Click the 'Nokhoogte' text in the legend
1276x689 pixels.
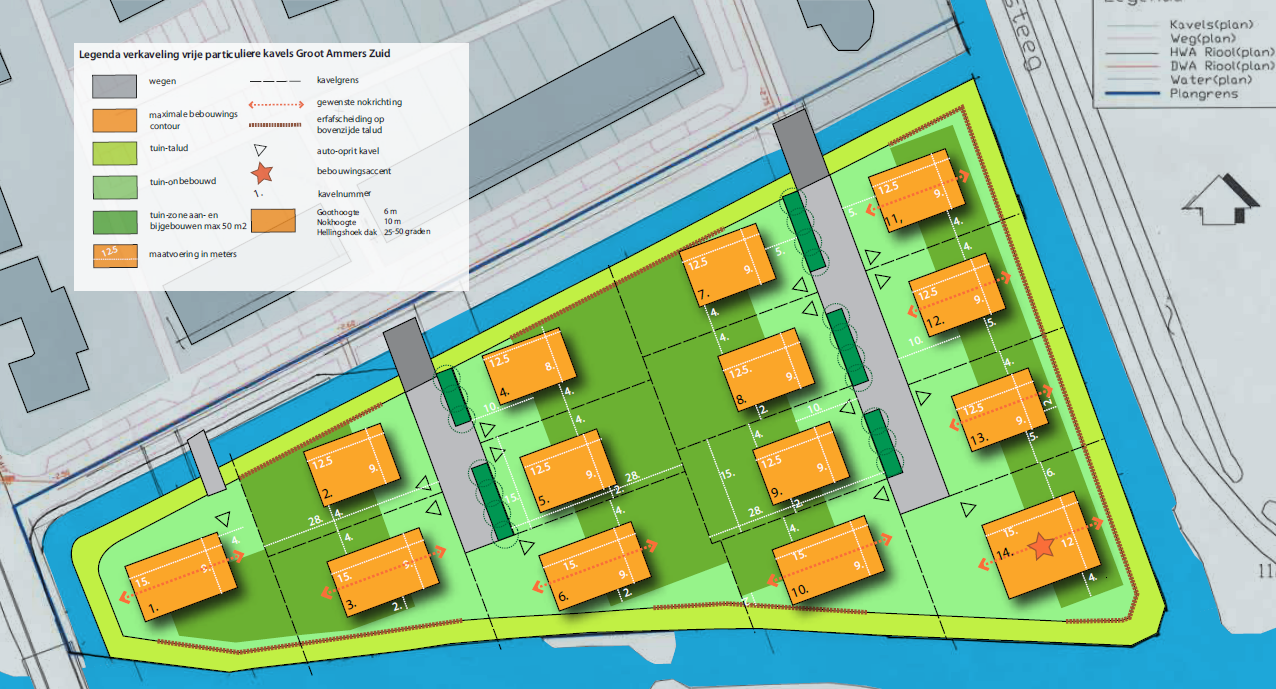tap(336, 222)
